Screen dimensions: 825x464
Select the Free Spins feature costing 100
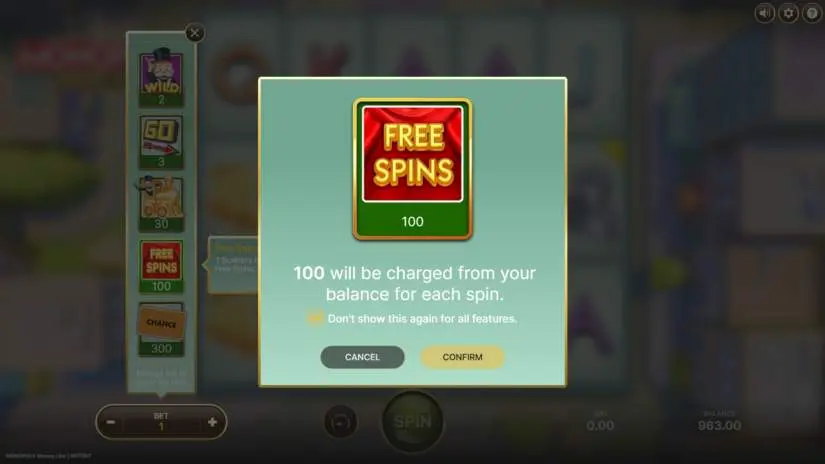click(161, 266)
